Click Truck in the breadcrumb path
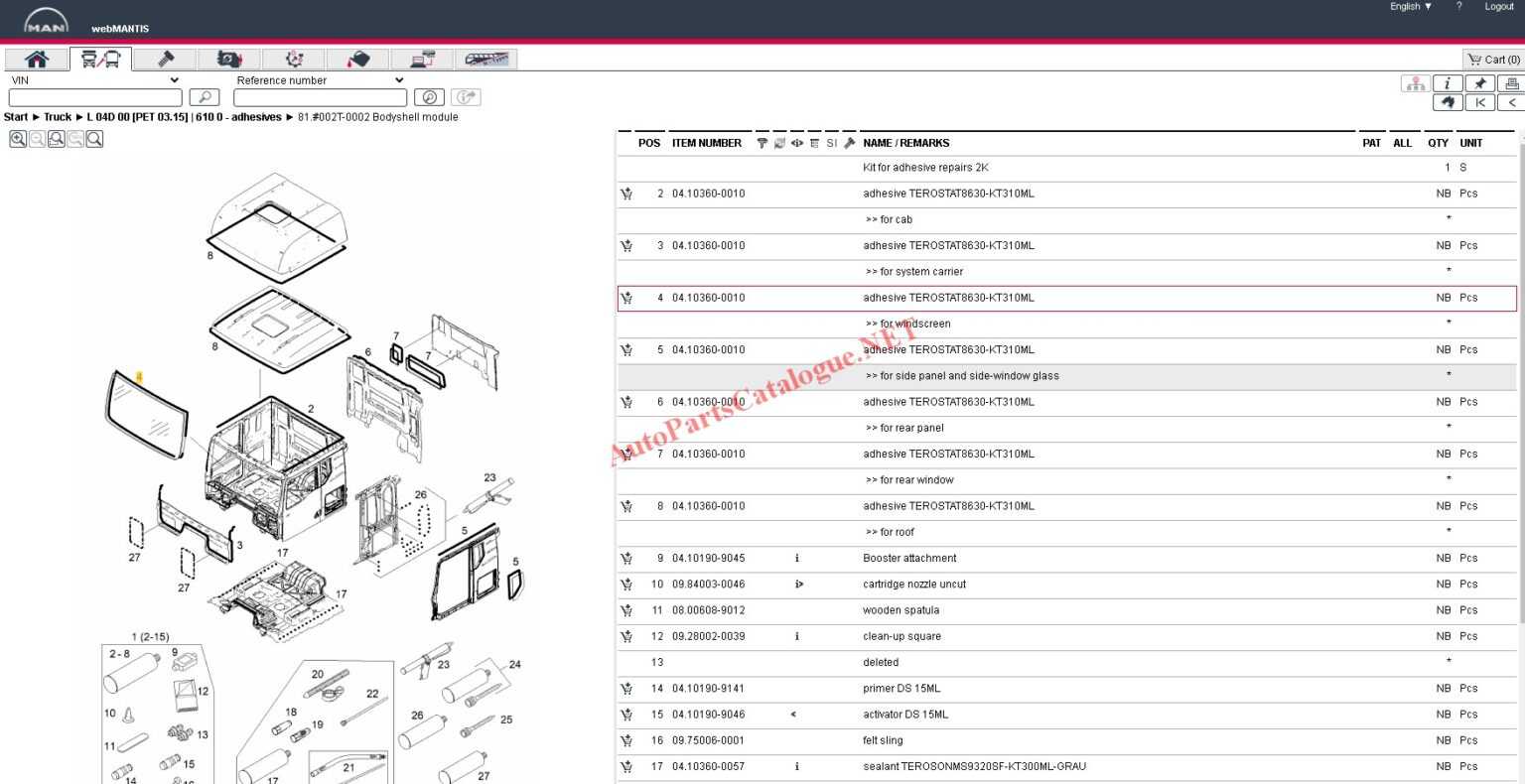This screenshot has height=784, width=1525. 58,117
